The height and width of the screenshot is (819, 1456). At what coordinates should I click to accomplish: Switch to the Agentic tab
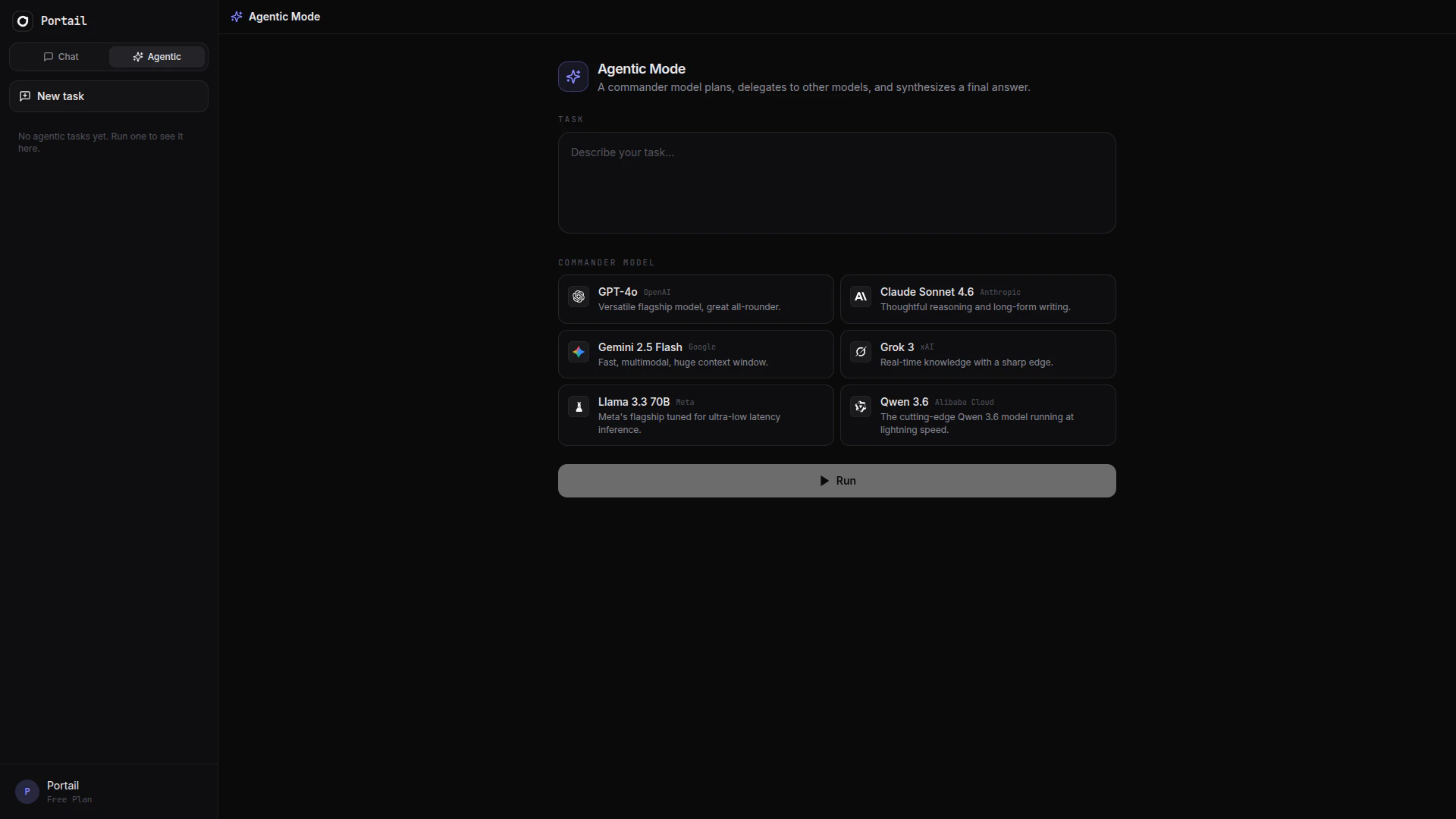[x=157, y=57]
